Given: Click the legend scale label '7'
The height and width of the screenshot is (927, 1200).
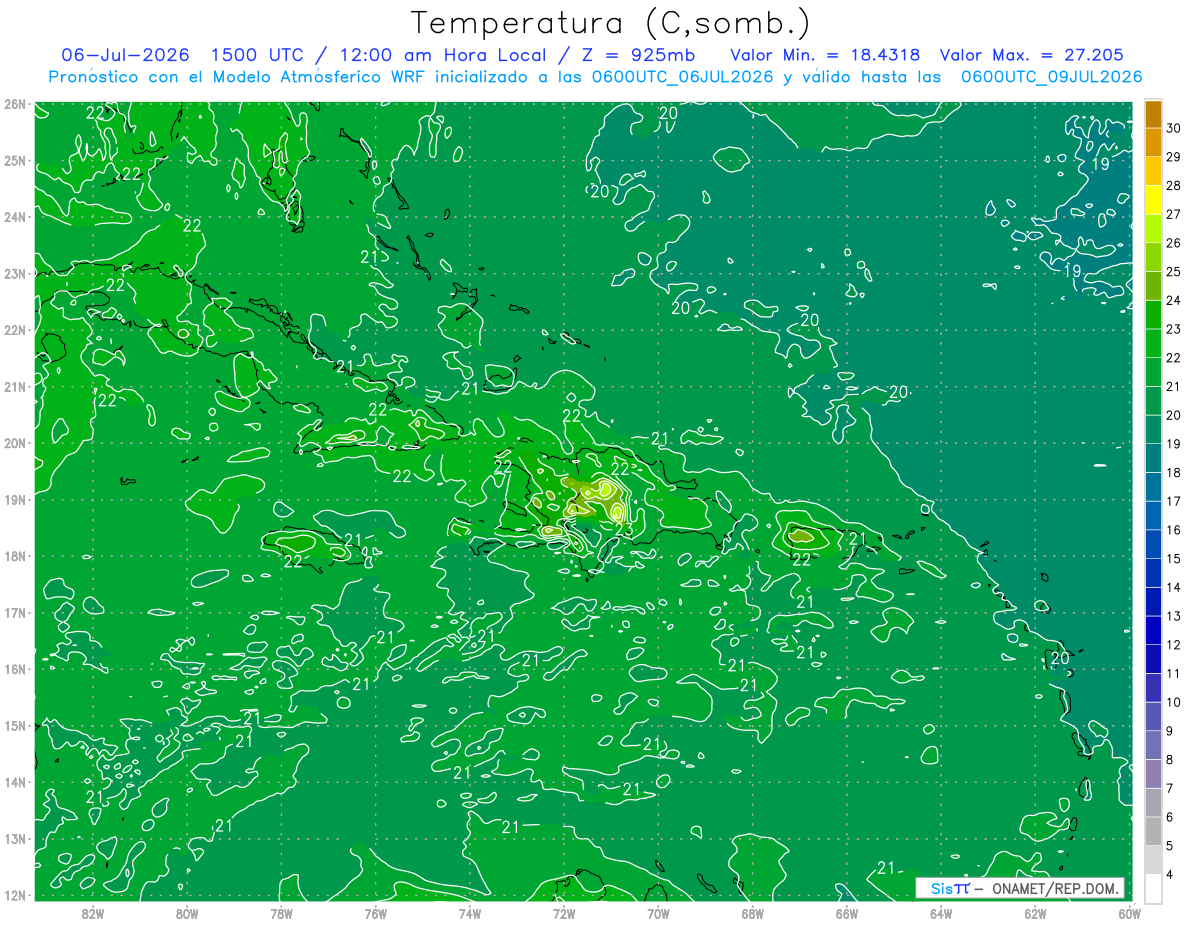Looking at the screenshot, I should 1172,789.
